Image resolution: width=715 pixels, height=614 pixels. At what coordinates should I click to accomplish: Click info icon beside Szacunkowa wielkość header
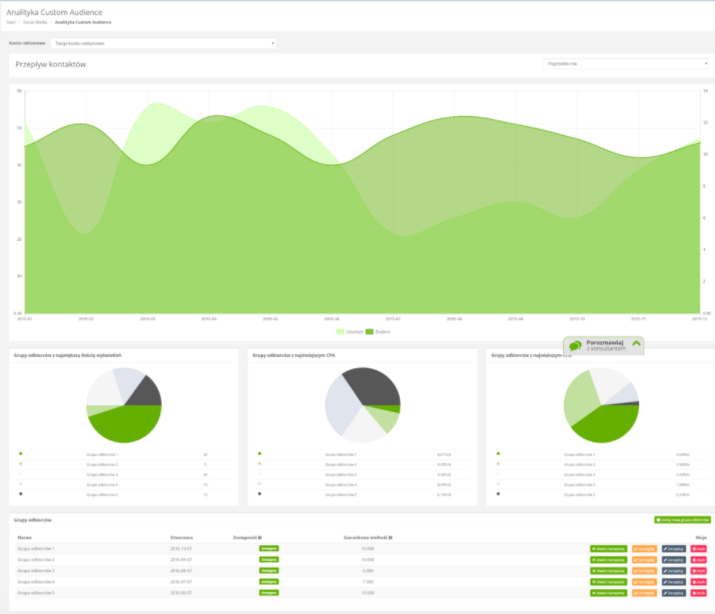[x=390, y=537]
